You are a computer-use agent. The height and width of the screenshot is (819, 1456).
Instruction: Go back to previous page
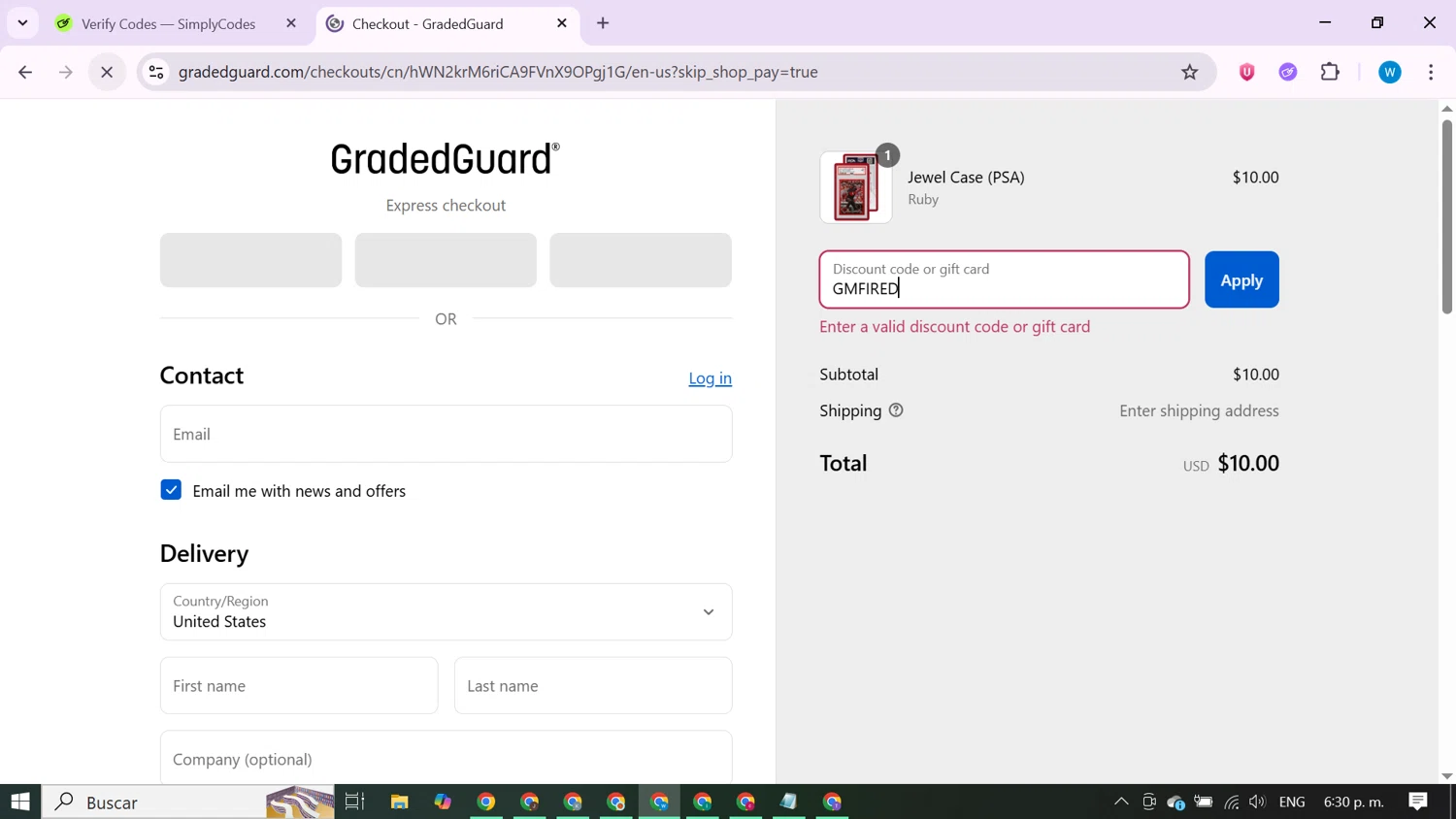click(x=25, y=72)
